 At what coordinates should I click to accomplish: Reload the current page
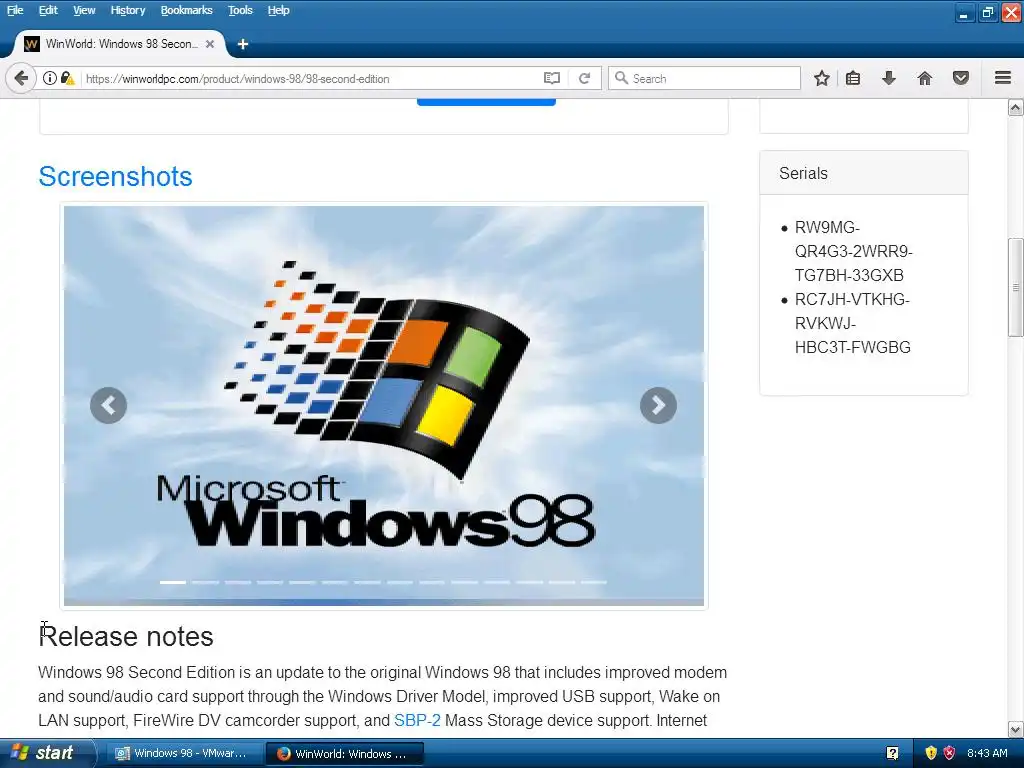point(584,78)
